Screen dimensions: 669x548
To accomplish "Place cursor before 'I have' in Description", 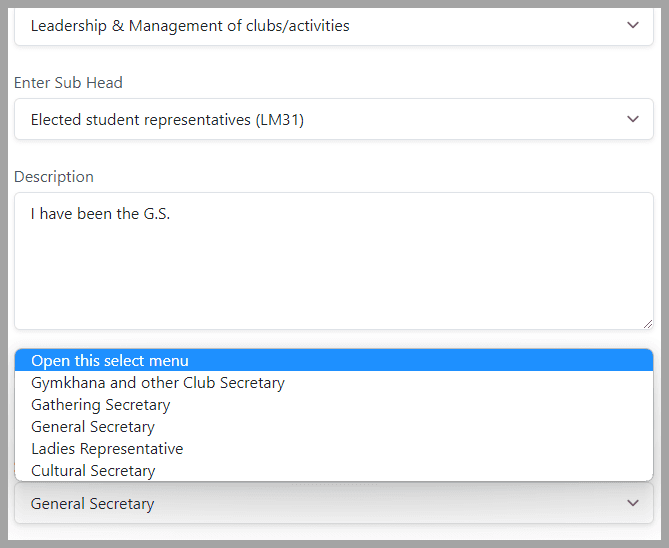I will [x=31, y=214].
